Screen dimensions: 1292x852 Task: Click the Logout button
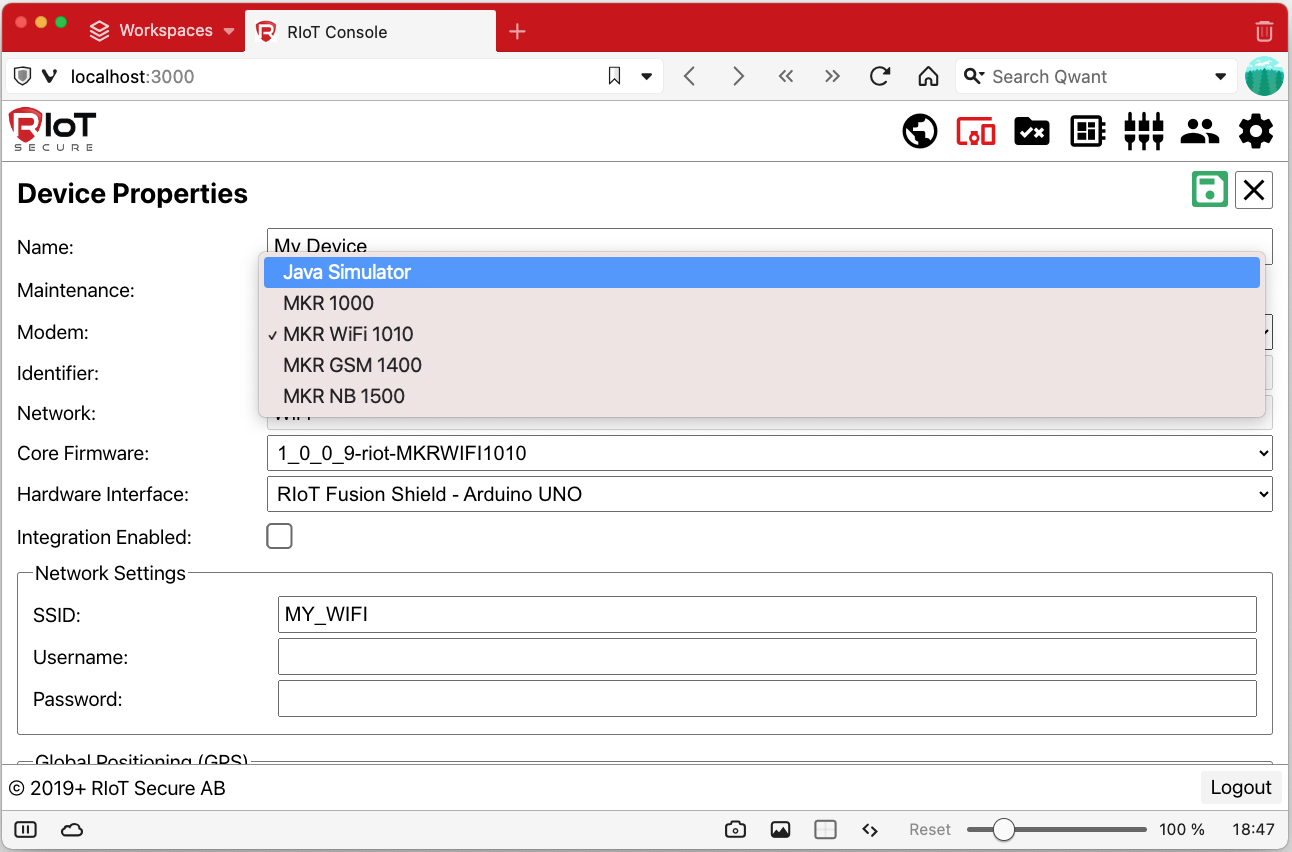[x=1240, y=787]
